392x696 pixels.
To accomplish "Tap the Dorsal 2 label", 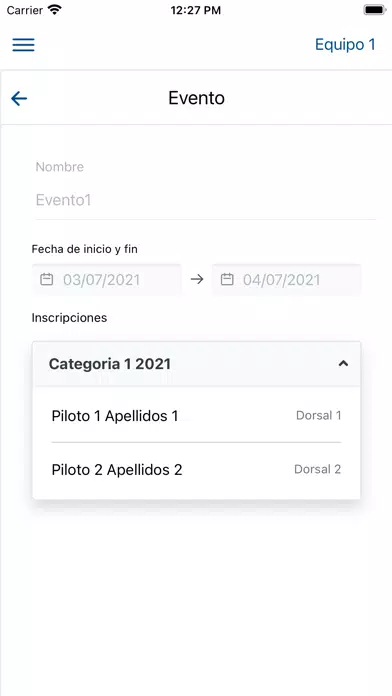I will tap(317, 470).
